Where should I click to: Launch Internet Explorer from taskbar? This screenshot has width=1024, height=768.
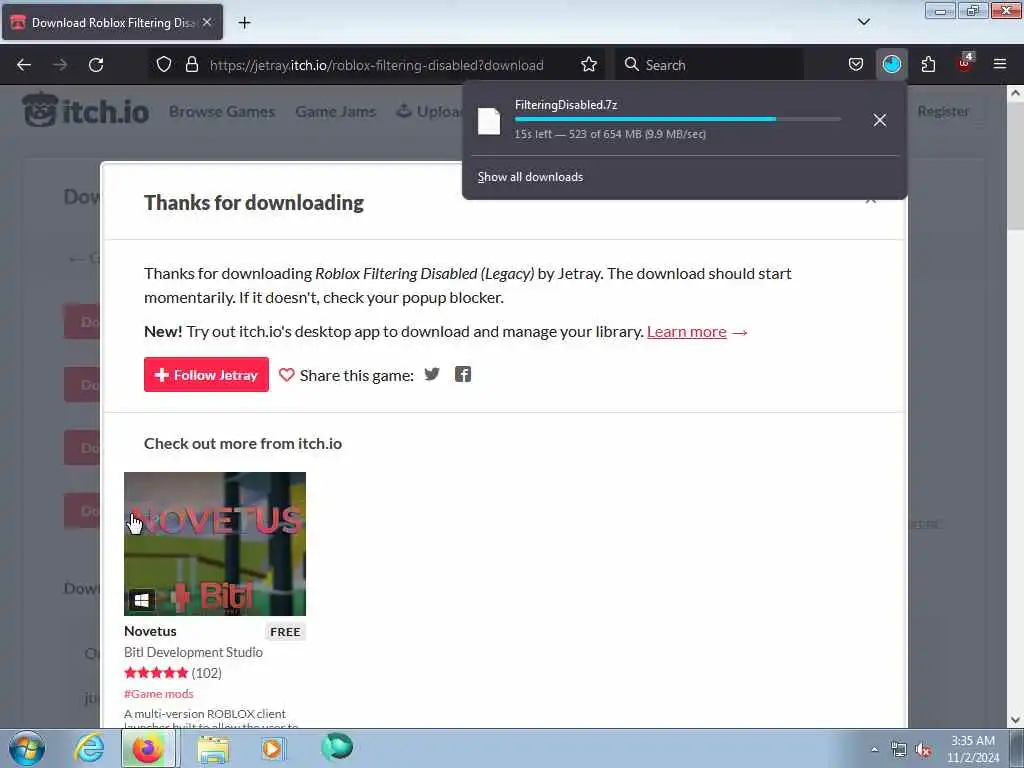[x=89, y=748]
